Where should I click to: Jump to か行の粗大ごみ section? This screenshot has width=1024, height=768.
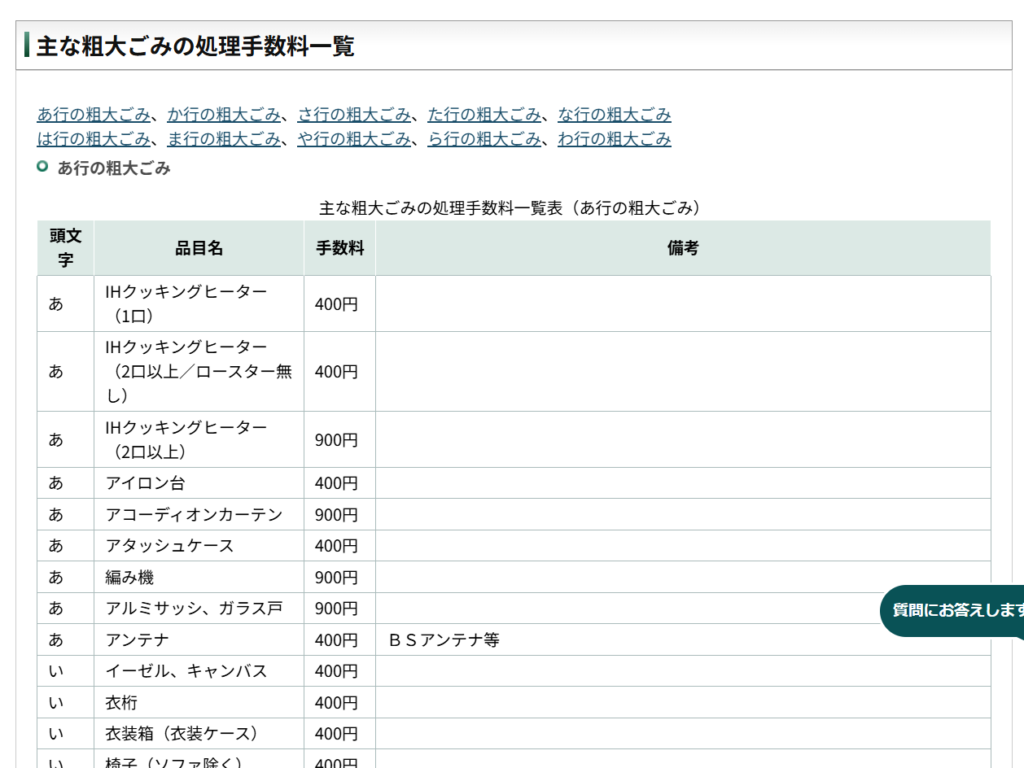pos(224,115)
